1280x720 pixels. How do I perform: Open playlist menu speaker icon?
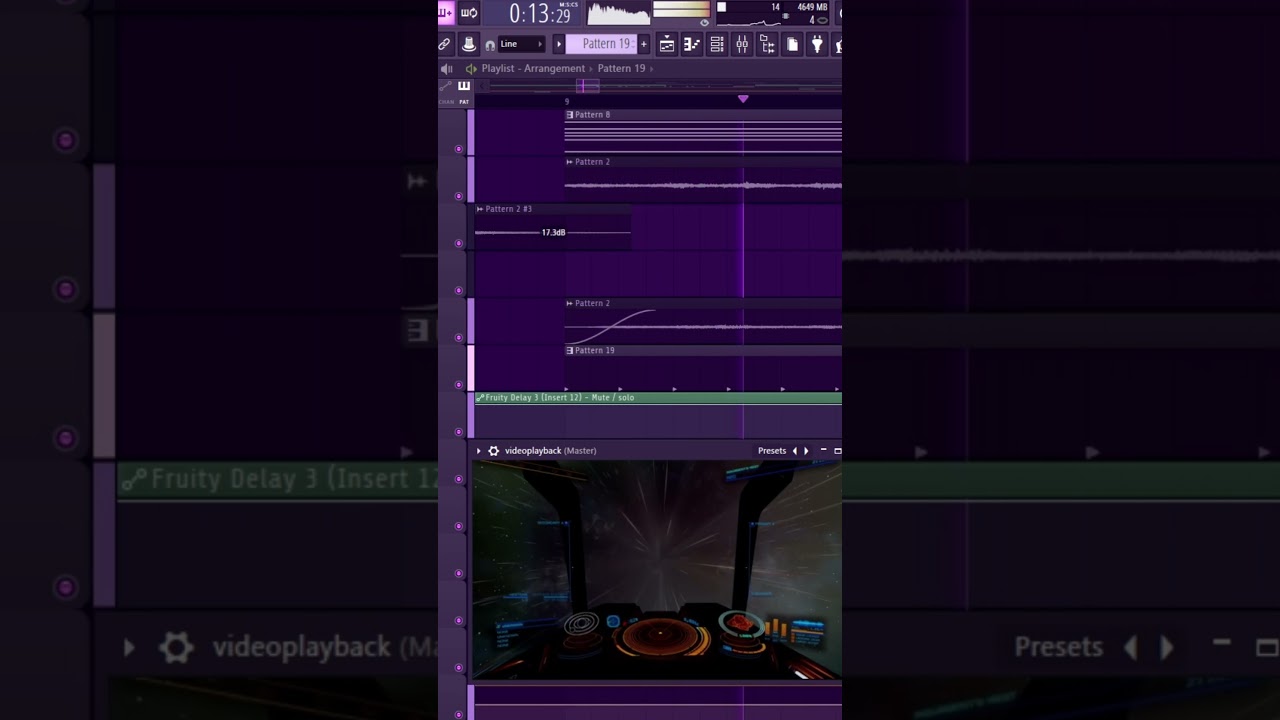(447, 69)
